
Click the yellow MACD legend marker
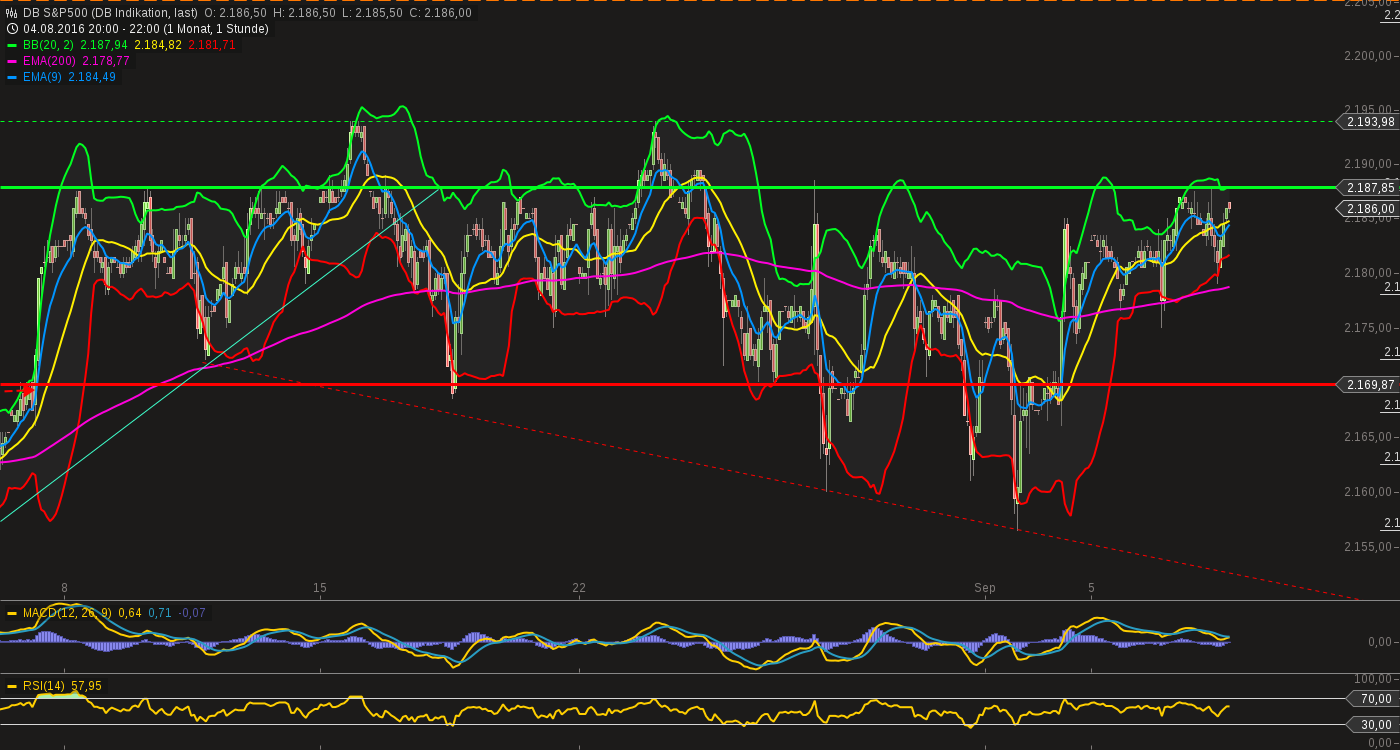click(12, 613)
